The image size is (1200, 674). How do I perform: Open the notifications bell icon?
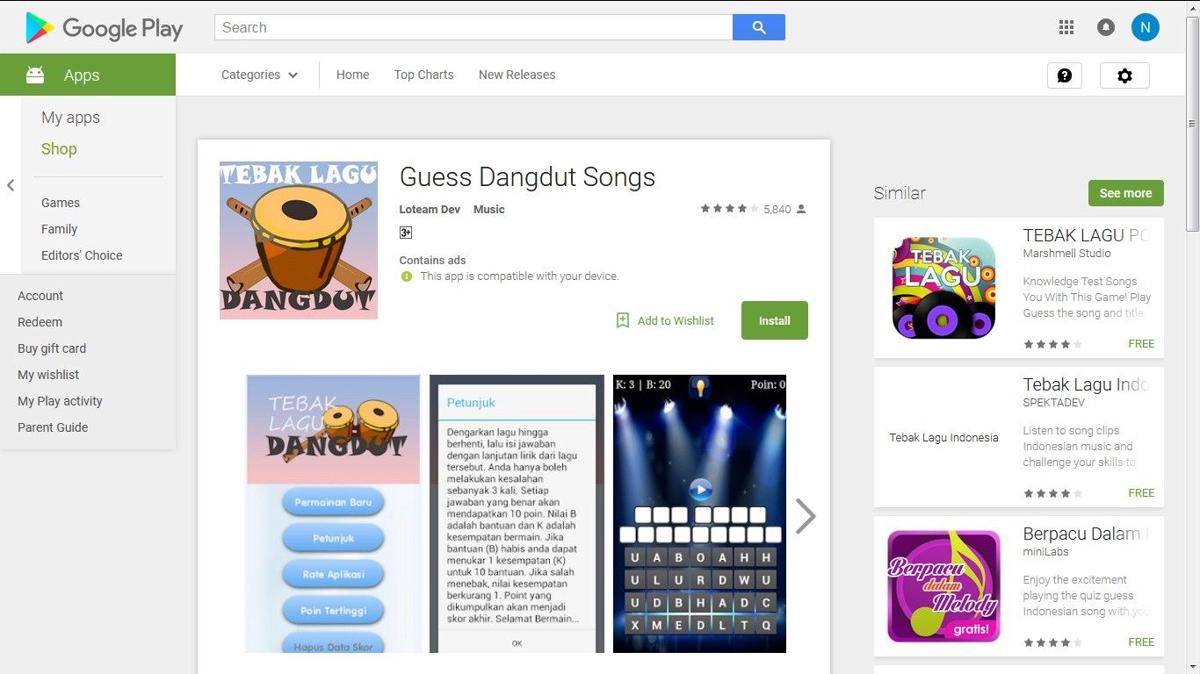(x=1105, y=28)
